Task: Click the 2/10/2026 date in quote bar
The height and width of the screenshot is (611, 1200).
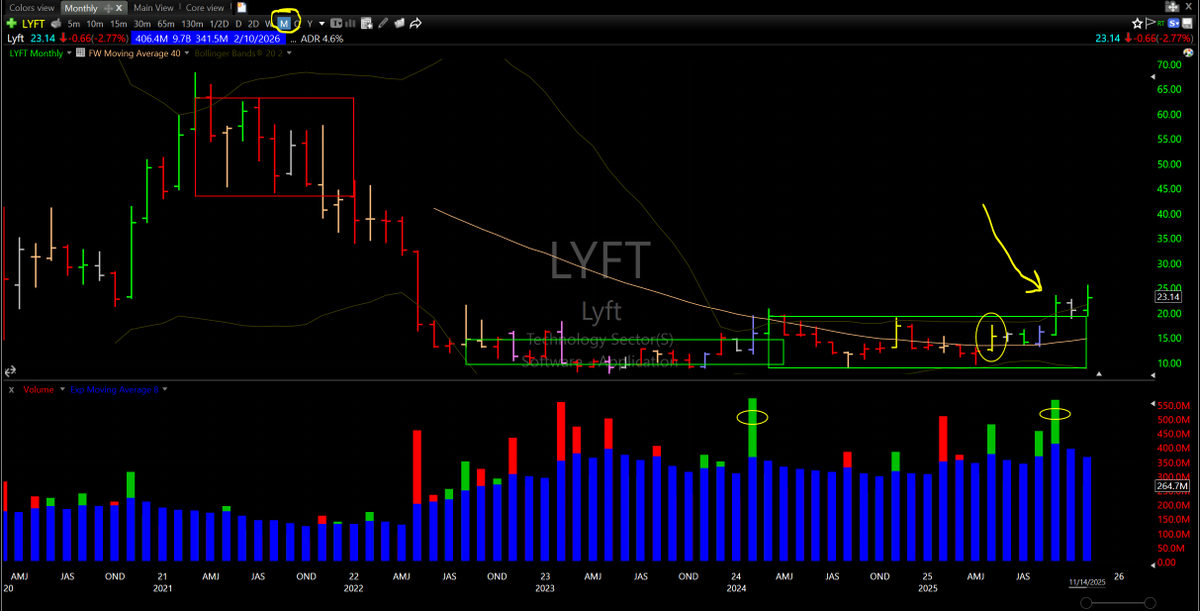Action: [259, 39]
